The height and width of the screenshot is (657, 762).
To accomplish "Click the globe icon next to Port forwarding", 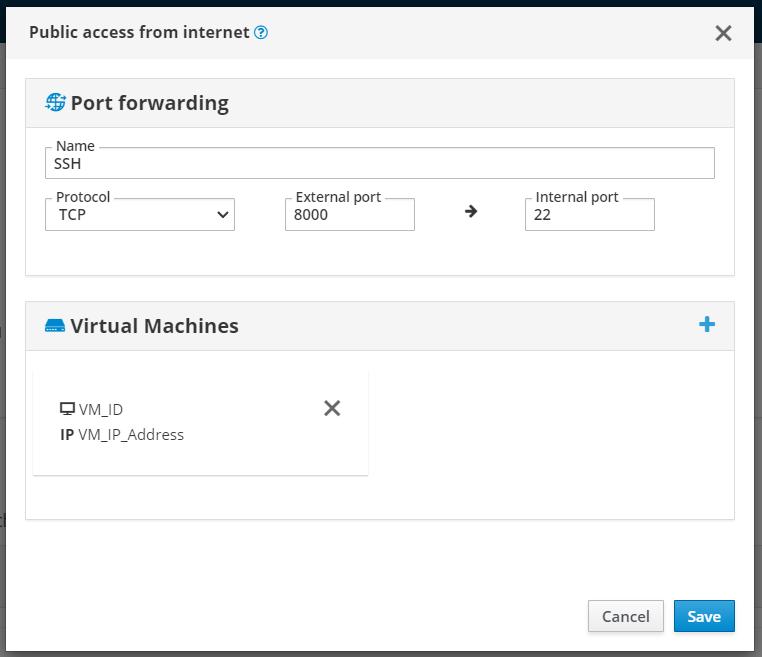I will (x=56, y=102).
